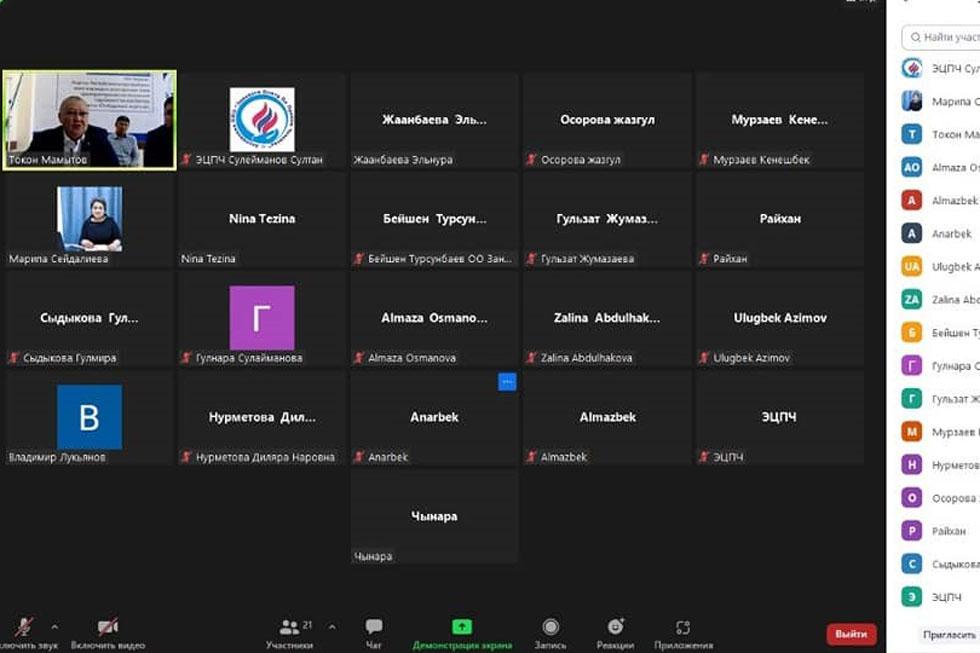Open Реакции reactions menu
Image resolution: width=980 pixels, height=653 pixels.
(615, 632)
